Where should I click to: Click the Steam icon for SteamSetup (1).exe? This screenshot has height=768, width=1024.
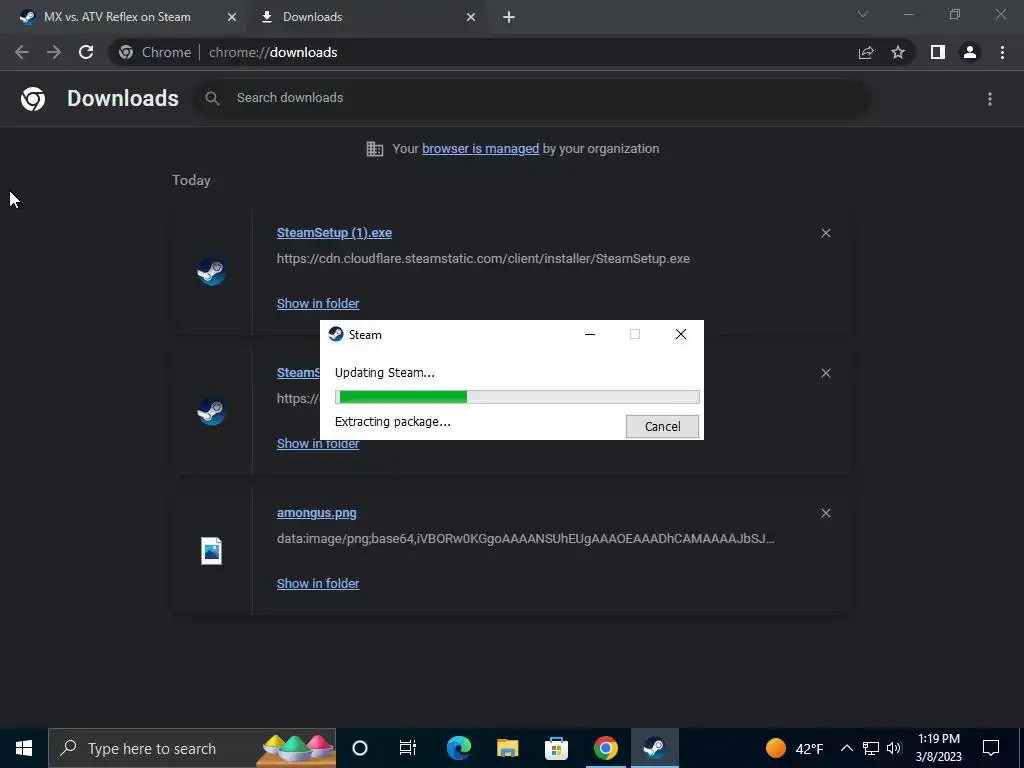(212, 272)
